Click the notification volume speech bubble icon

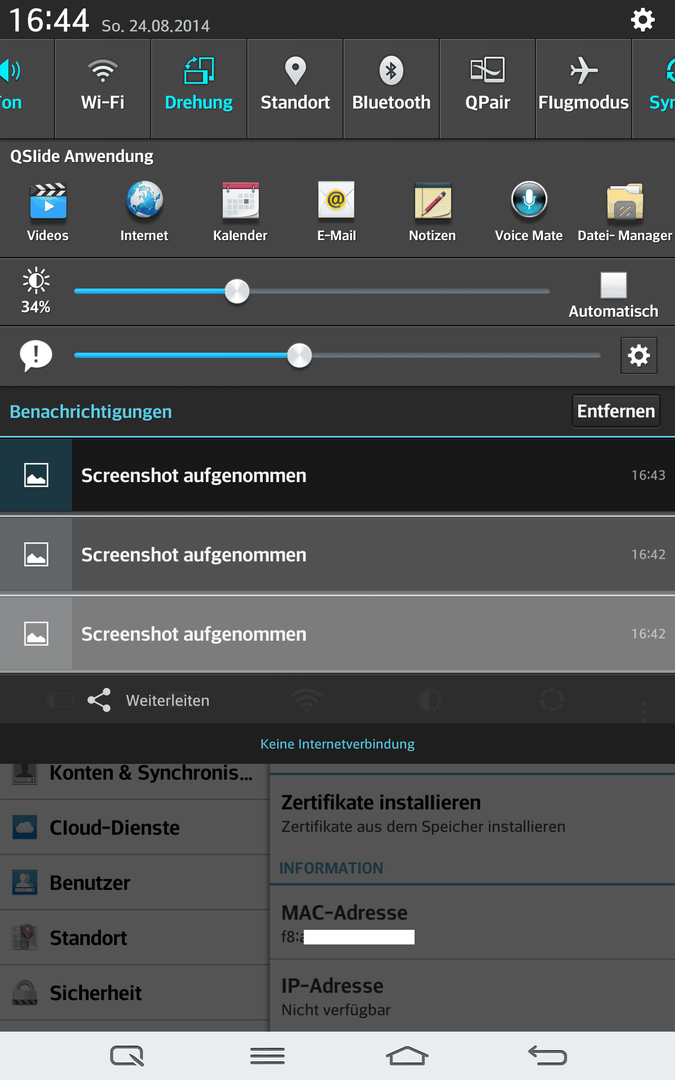click(x=36, y=356)
